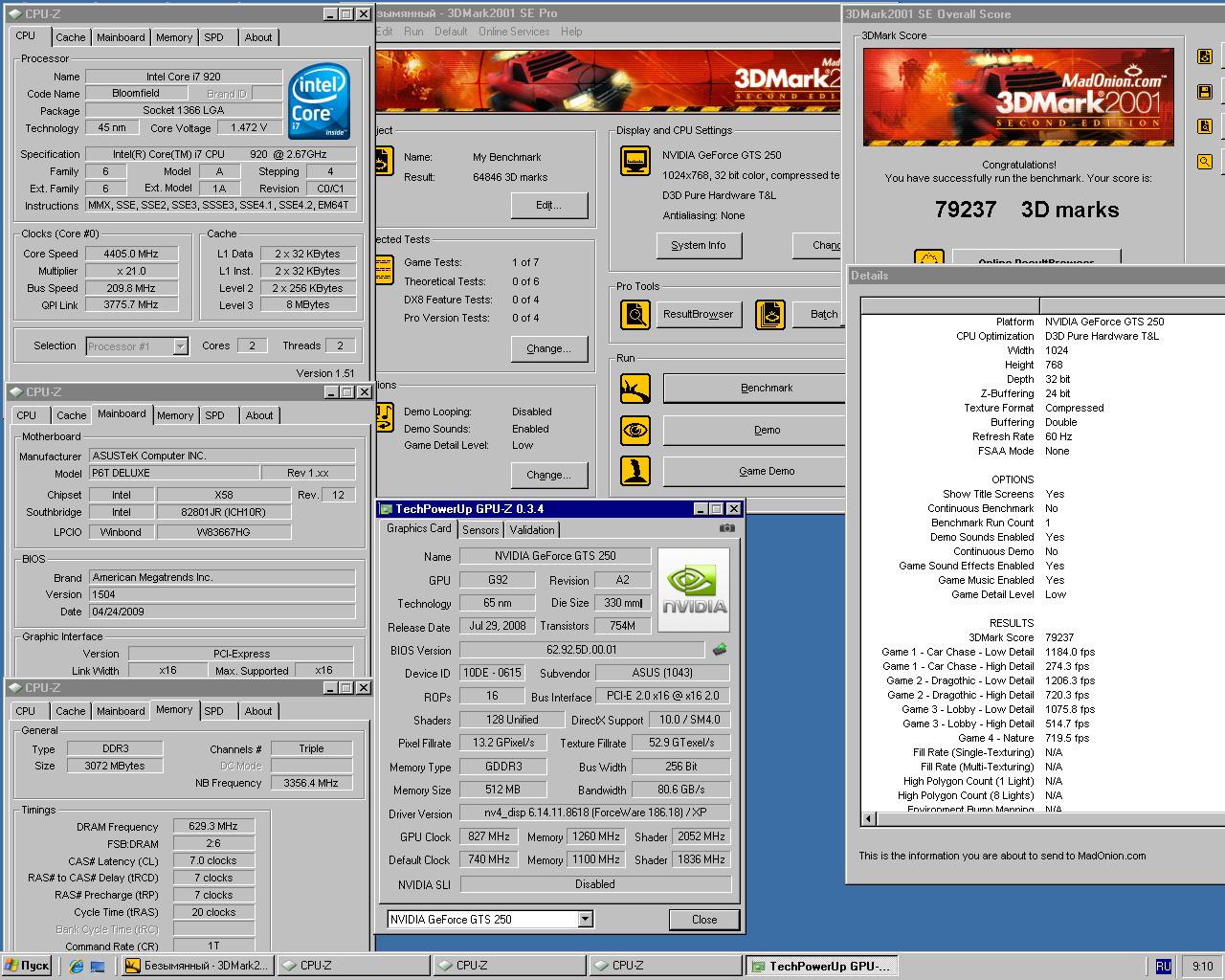Click the Edit... button for the project
Image resolution: width=1225 pixels, height=980 pixels.
[548, 206]
